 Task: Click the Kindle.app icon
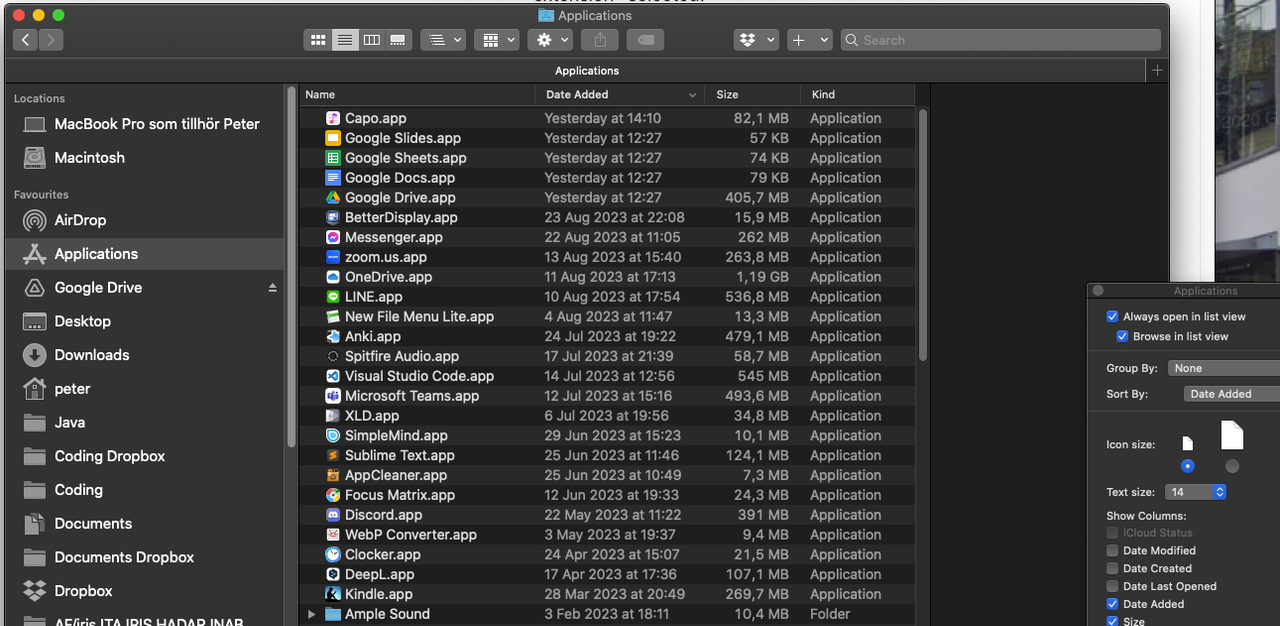[x=333, y=594]
